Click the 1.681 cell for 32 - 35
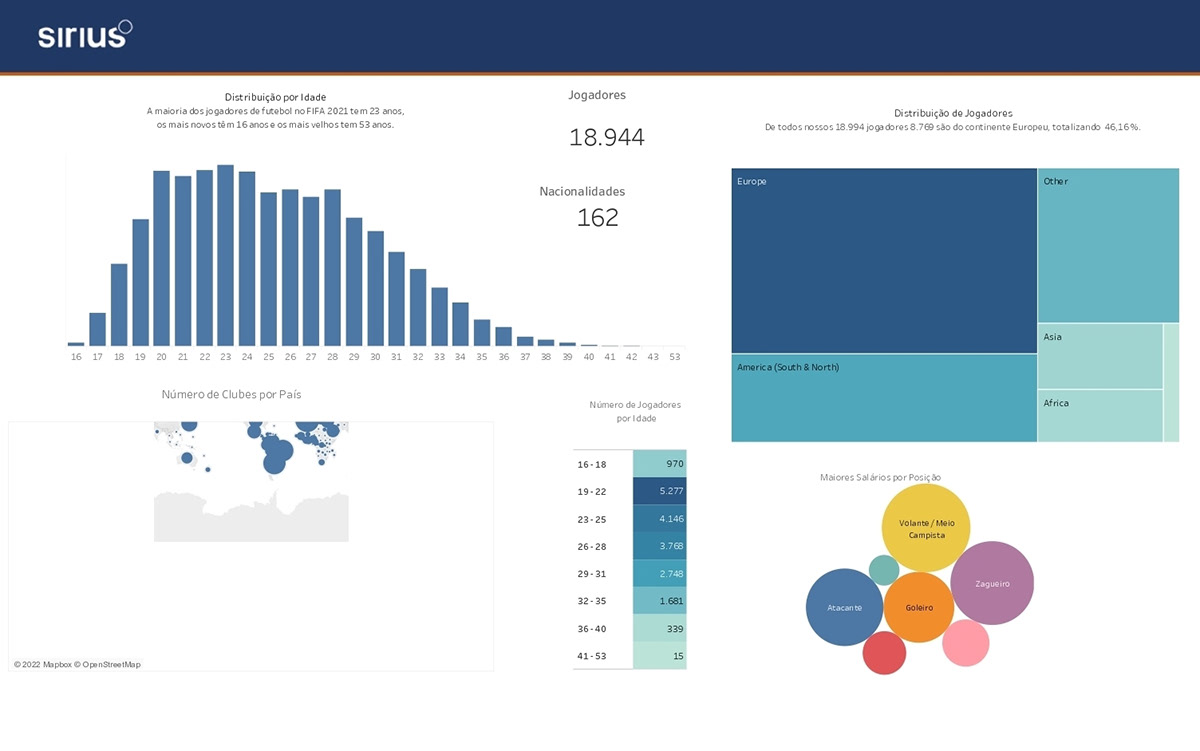Screen dimensions: 1200x751 [660, 601]
